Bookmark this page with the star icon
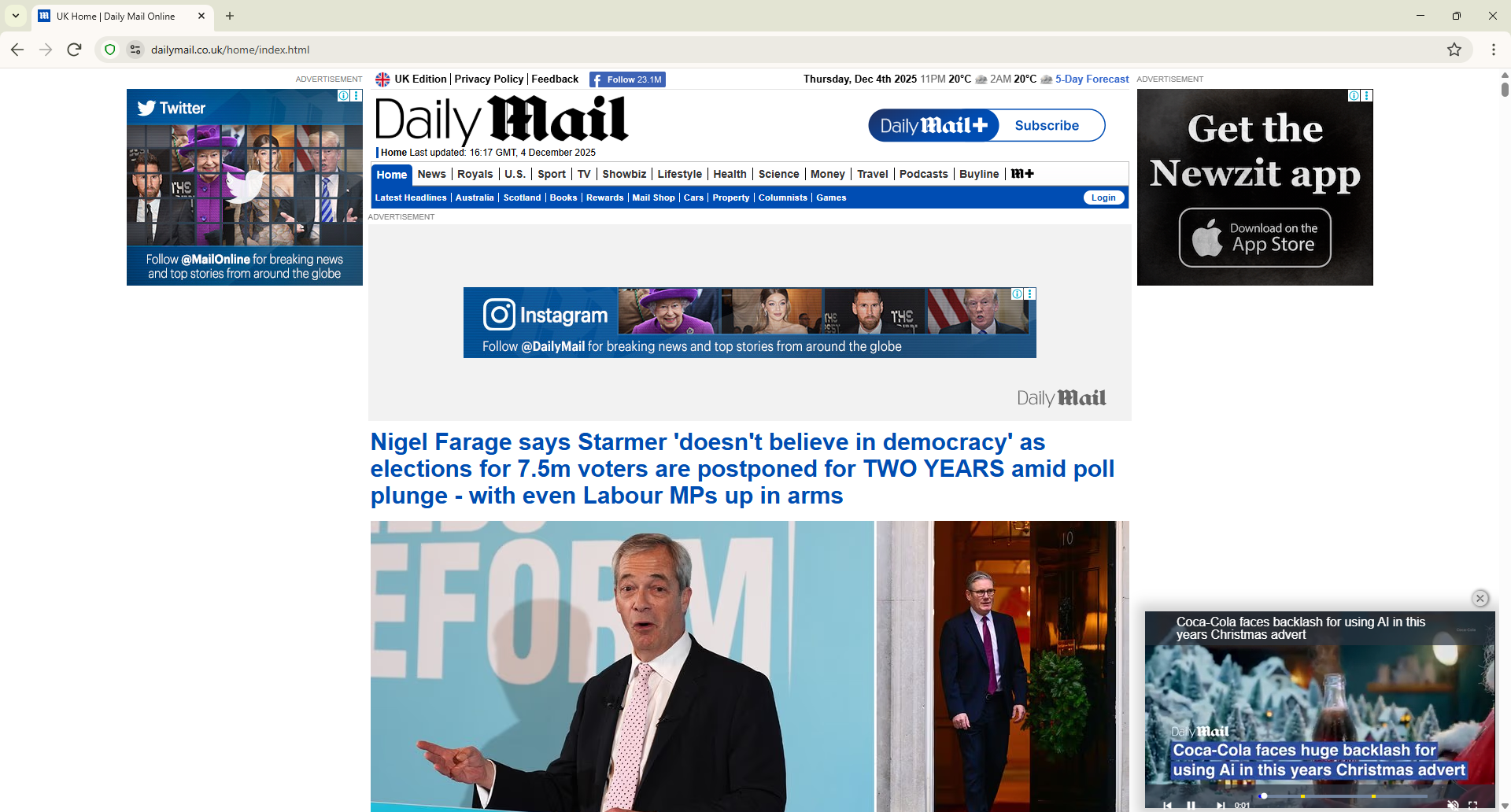The width and height of the screenshot is (1511, 812). point(1454,50)
